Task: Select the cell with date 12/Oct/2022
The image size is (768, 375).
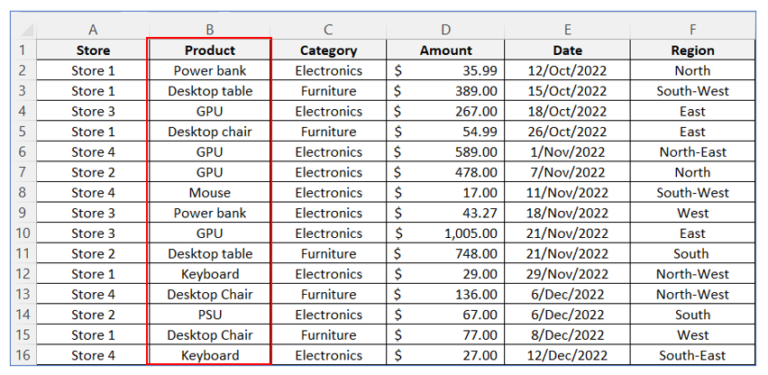Action: 567,70
